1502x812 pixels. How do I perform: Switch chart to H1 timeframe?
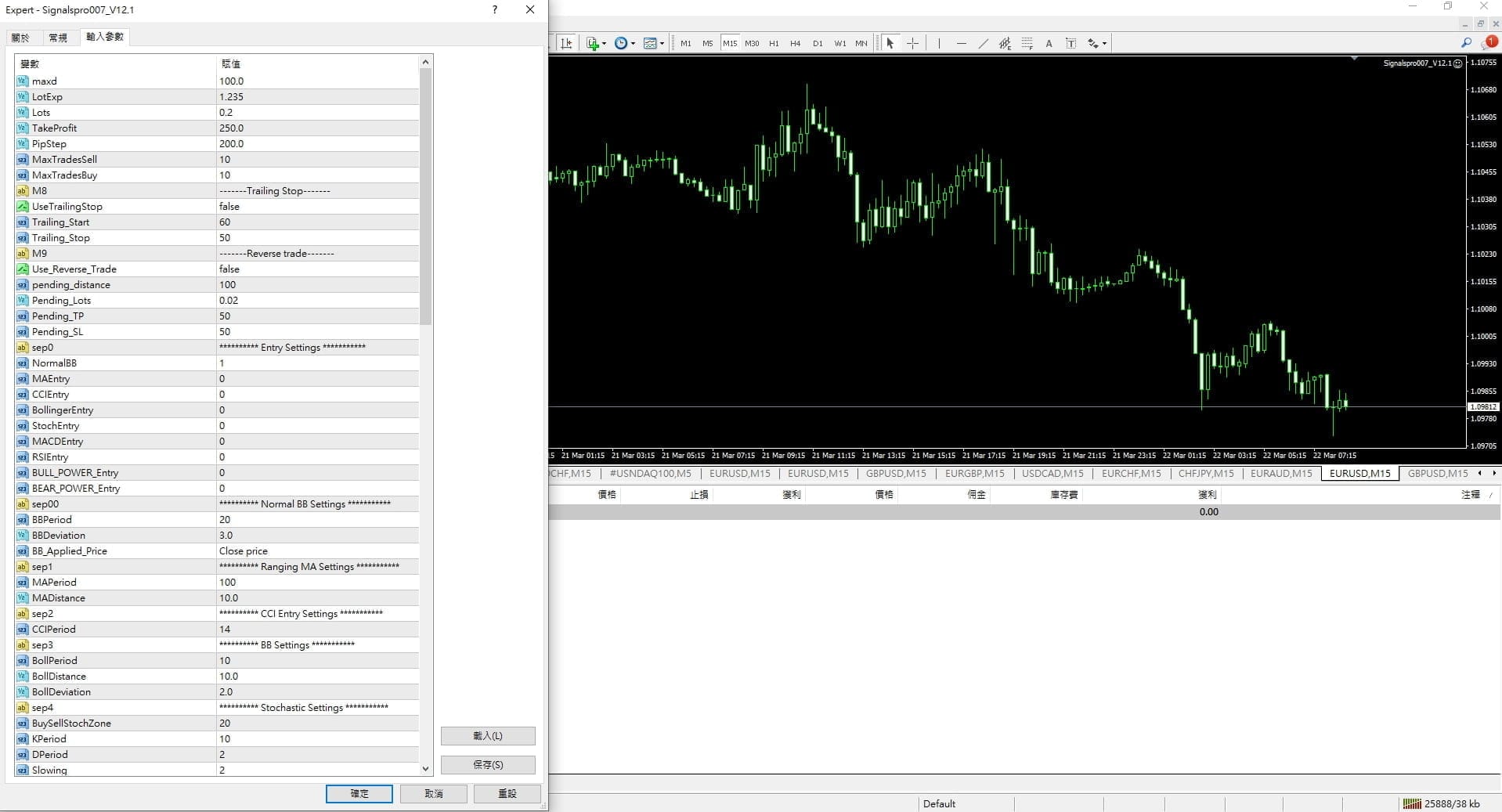pos(774,43)
